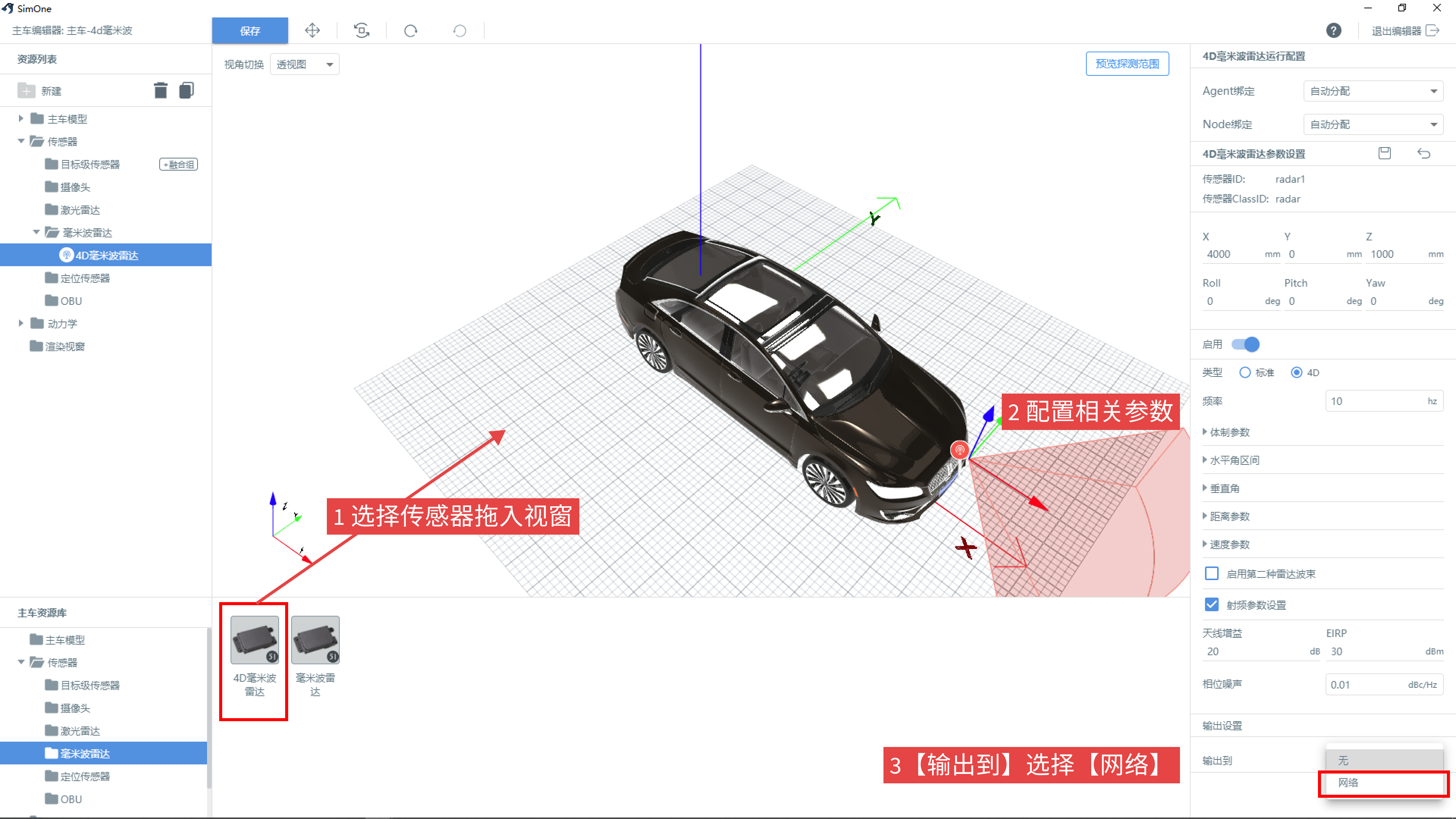Enable 启用第二种雷达波束 checkbox
This screenshot has height=819, width=1456.
[x=1211, y=574]
